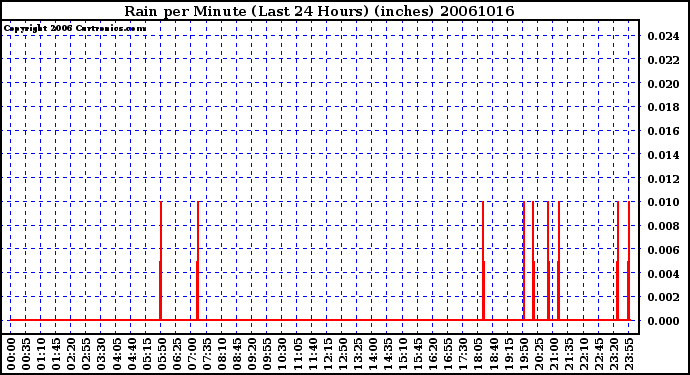Click the rain spike just after 18:05
The height and width of the screenshot is (375, 690).
[x=483, y=261]
